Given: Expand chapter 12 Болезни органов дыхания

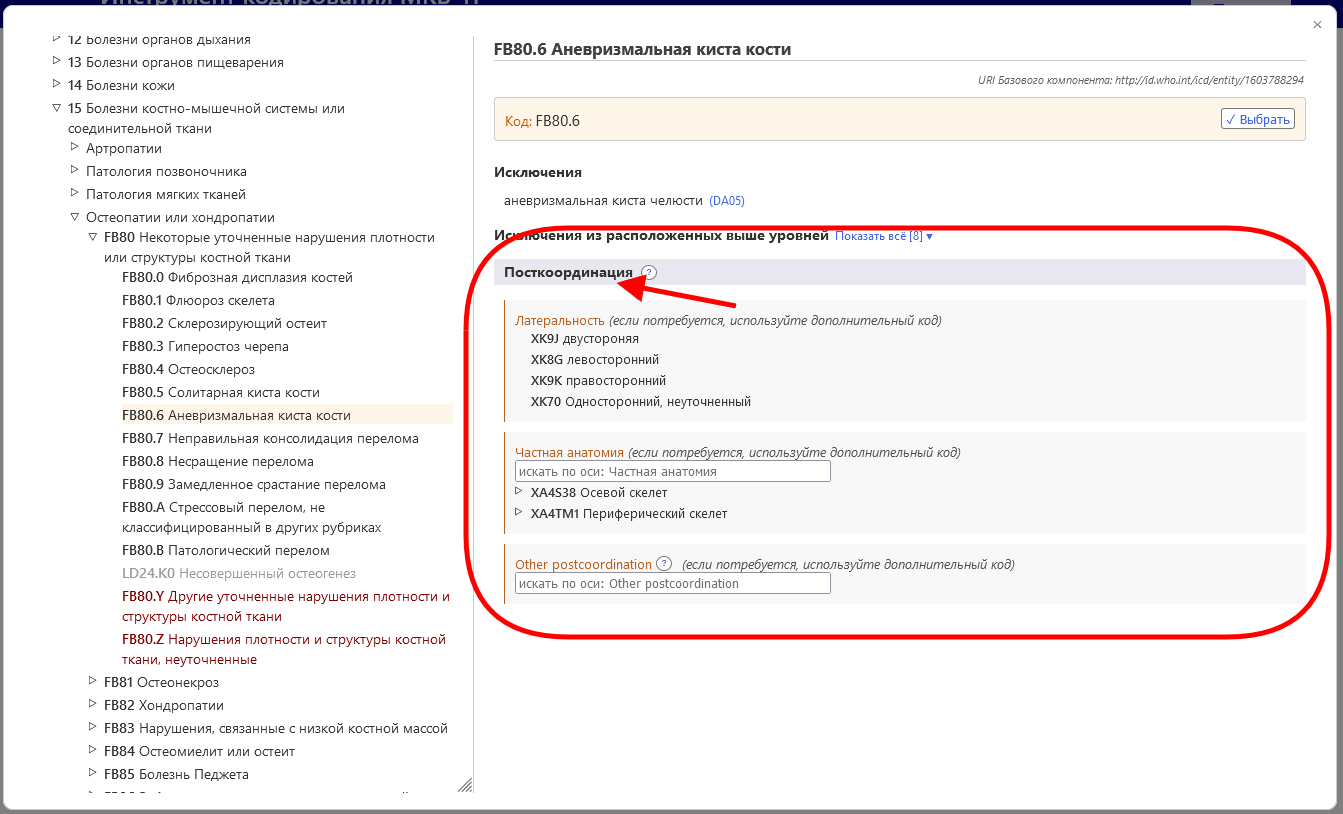Looking at the screenshot, I should [x=55, y=39].
